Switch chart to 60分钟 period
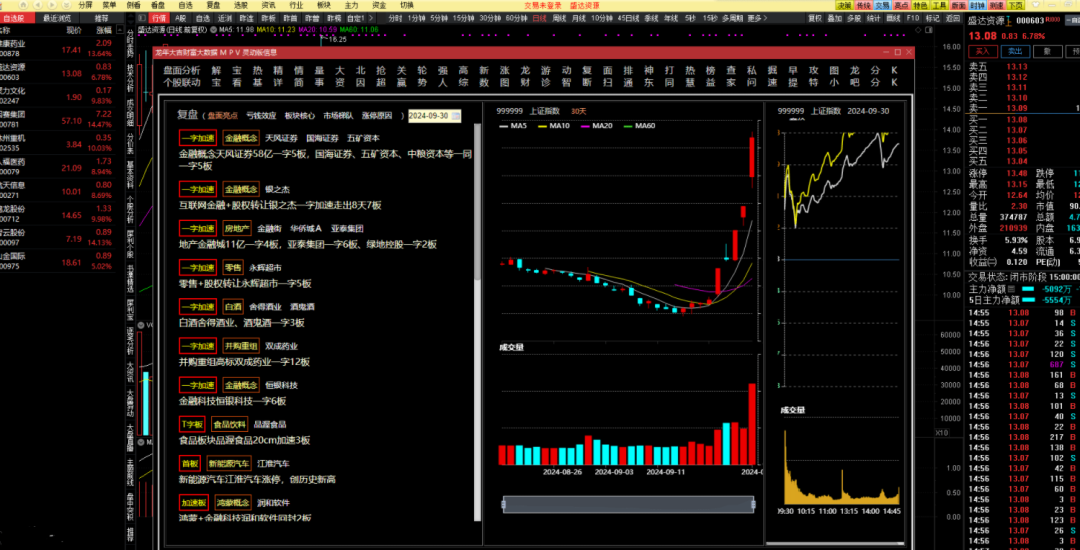Screen dimensions: 1080x550 517,18
